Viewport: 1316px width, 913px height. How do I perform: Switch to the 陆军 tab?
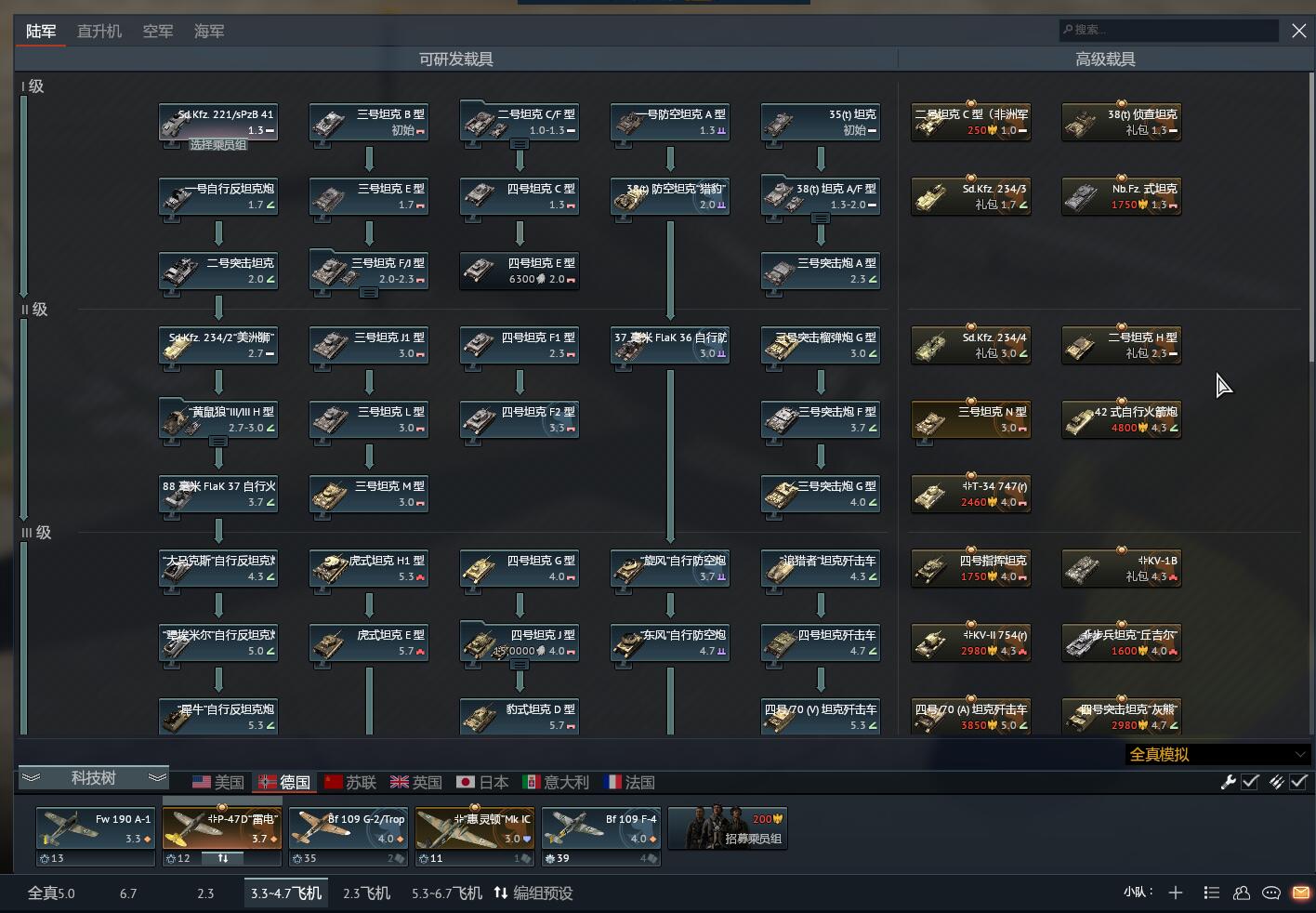(41, 32)
